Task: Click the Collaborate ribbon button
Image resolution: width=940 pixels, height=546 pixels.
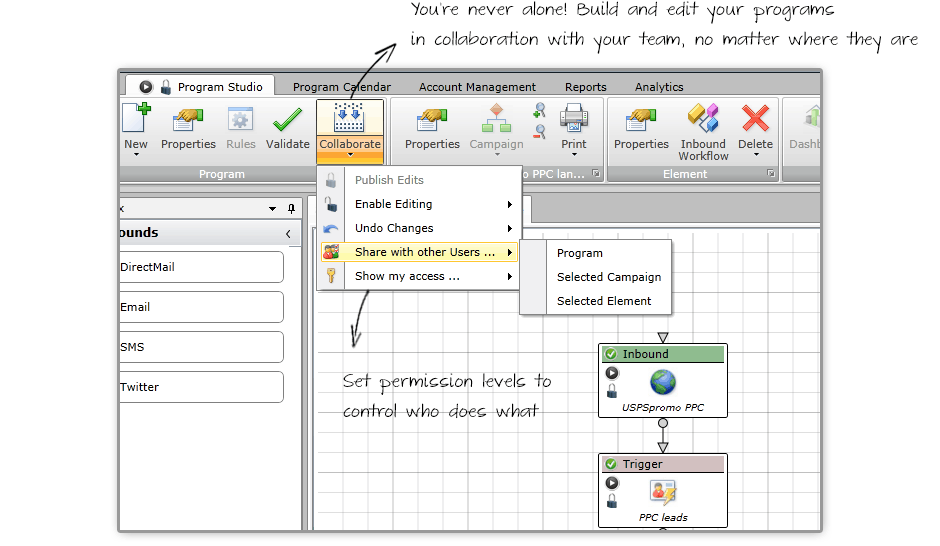Action: click(x=350, y=128)
